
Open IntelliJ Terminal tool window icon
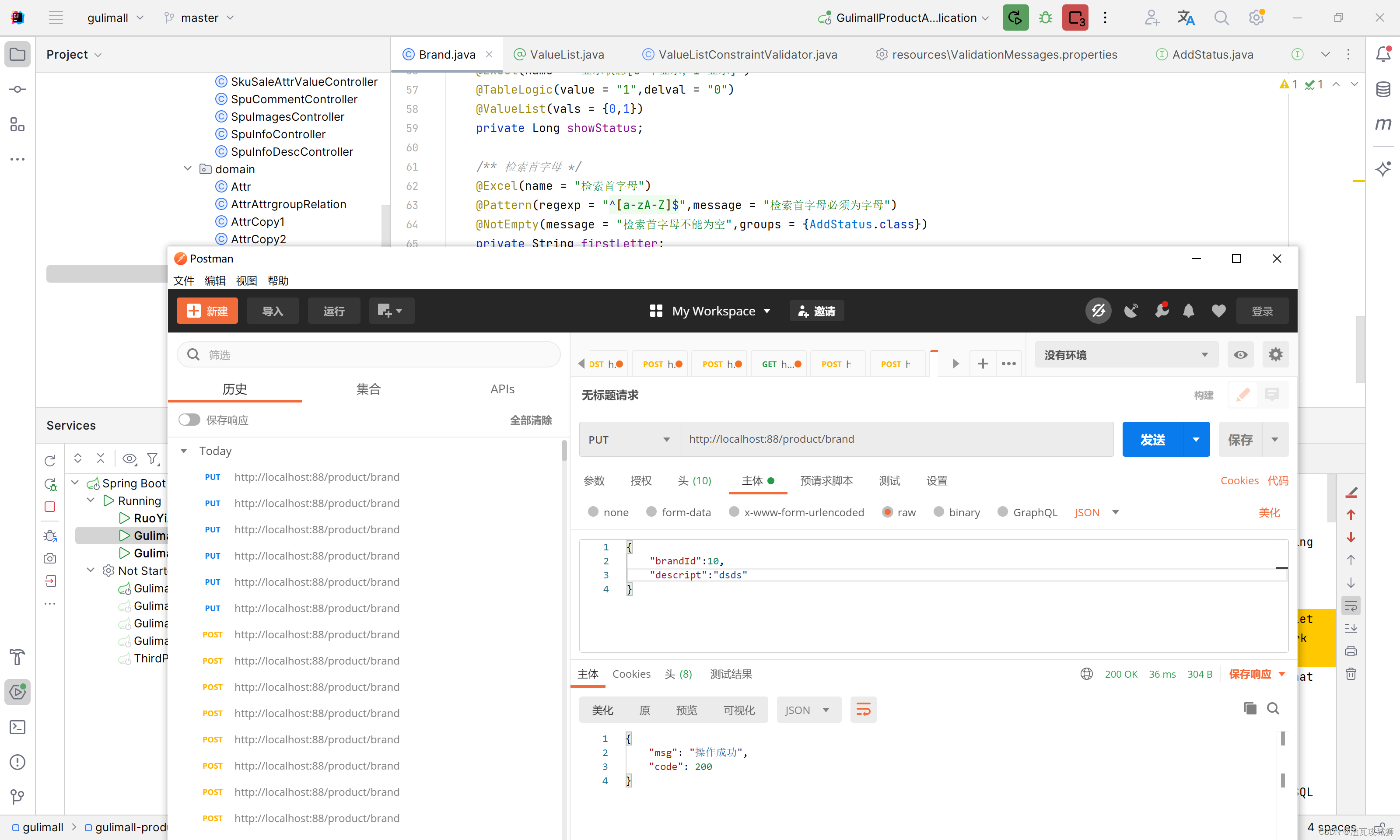17,728
